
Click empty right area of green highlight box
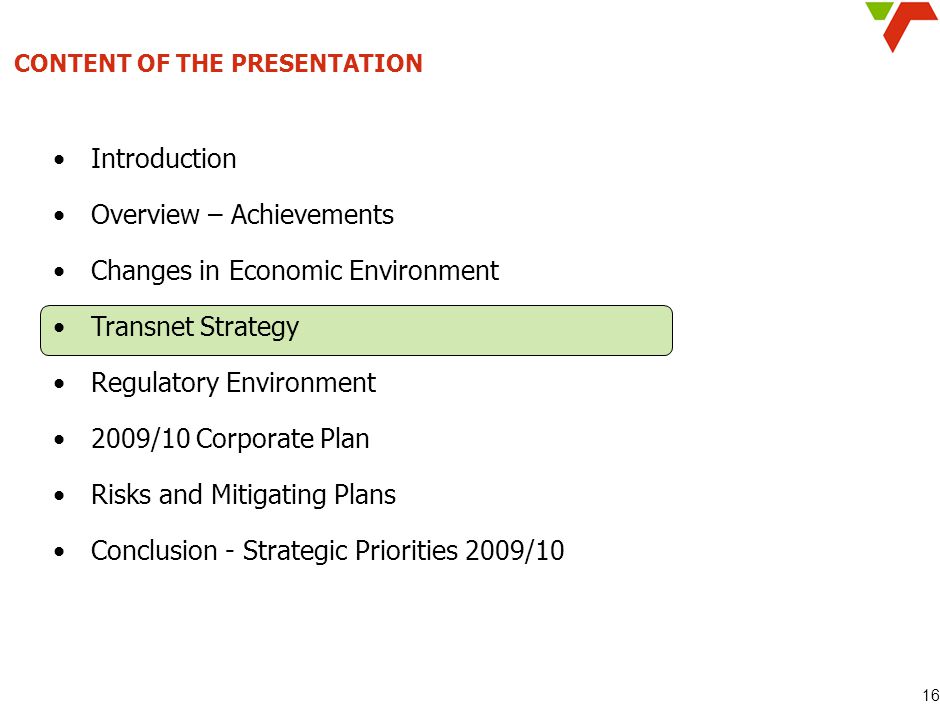pyautogui.click(x=486, y=330)
